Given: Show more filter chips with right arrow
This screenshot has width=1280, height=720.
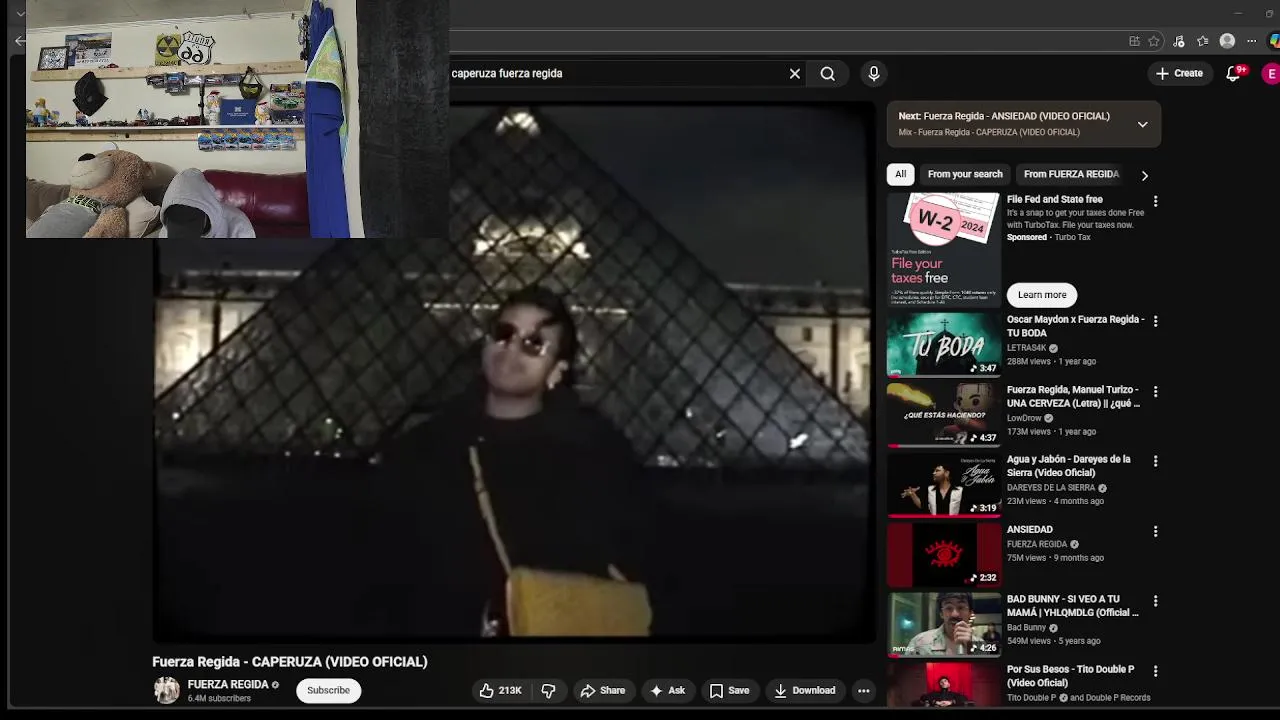Looking at the screenshot, I should pos(1144,175).
